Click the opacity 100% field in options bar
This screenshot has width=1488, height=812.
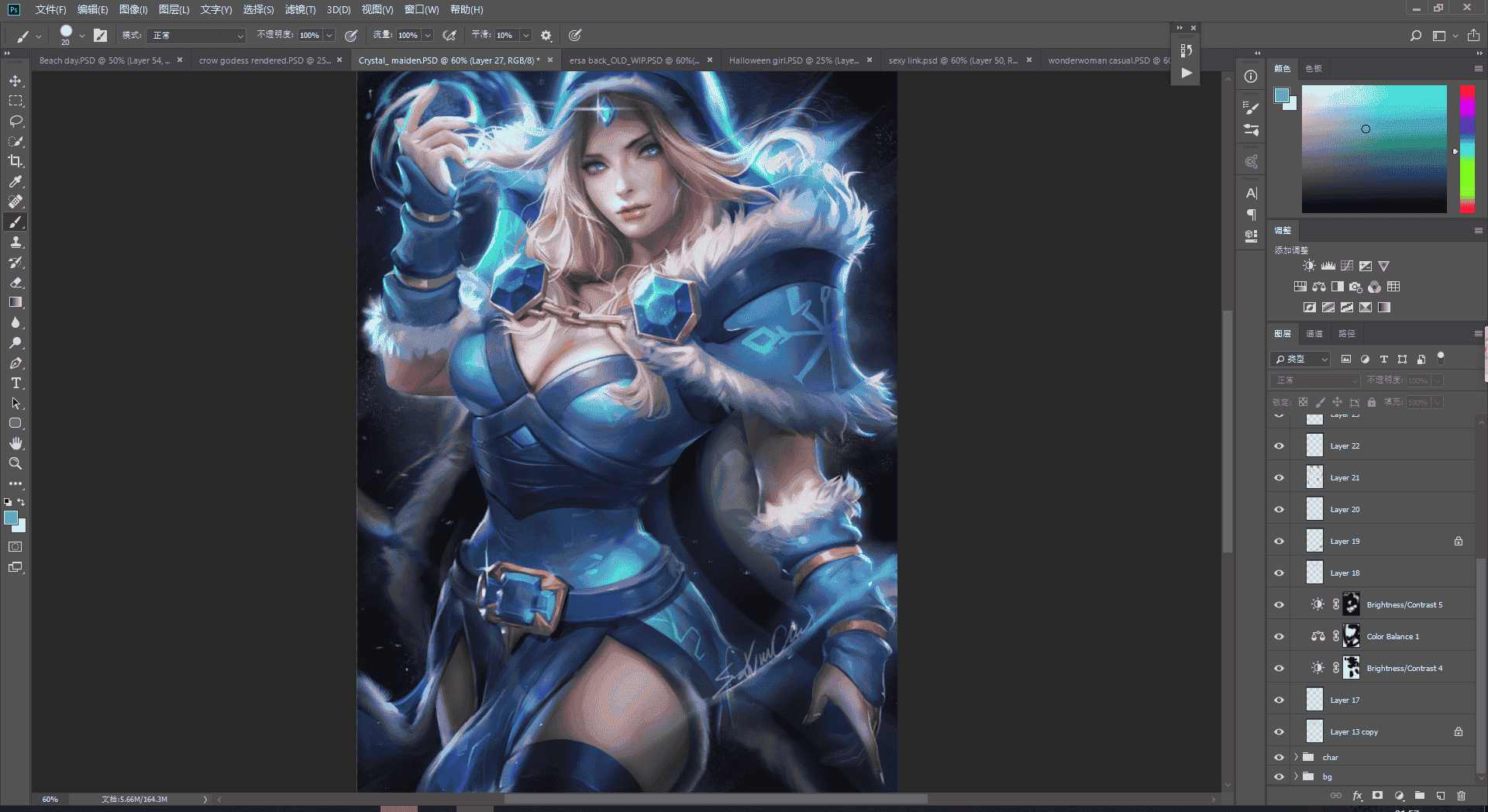coord(310,36)
